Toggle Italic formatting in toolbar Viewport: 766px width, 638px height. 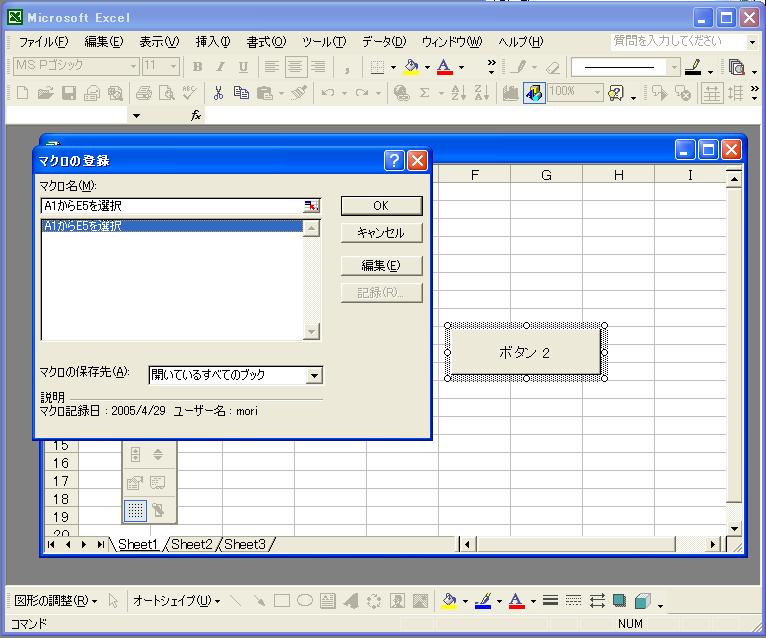(x=220, y=66)
